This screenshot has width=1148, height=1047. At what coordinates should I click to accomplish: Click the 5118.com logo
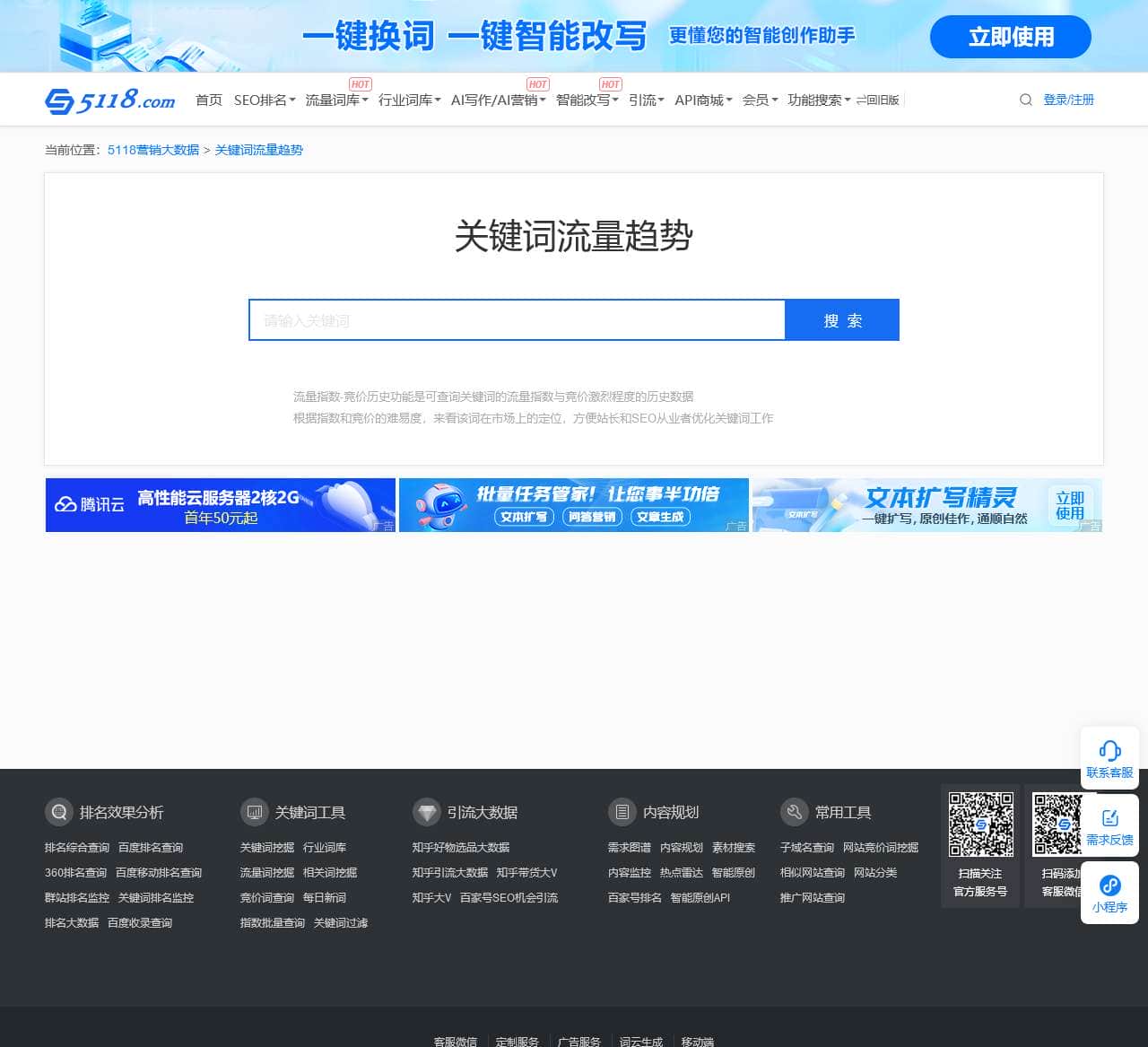click(x=110, y=100)
